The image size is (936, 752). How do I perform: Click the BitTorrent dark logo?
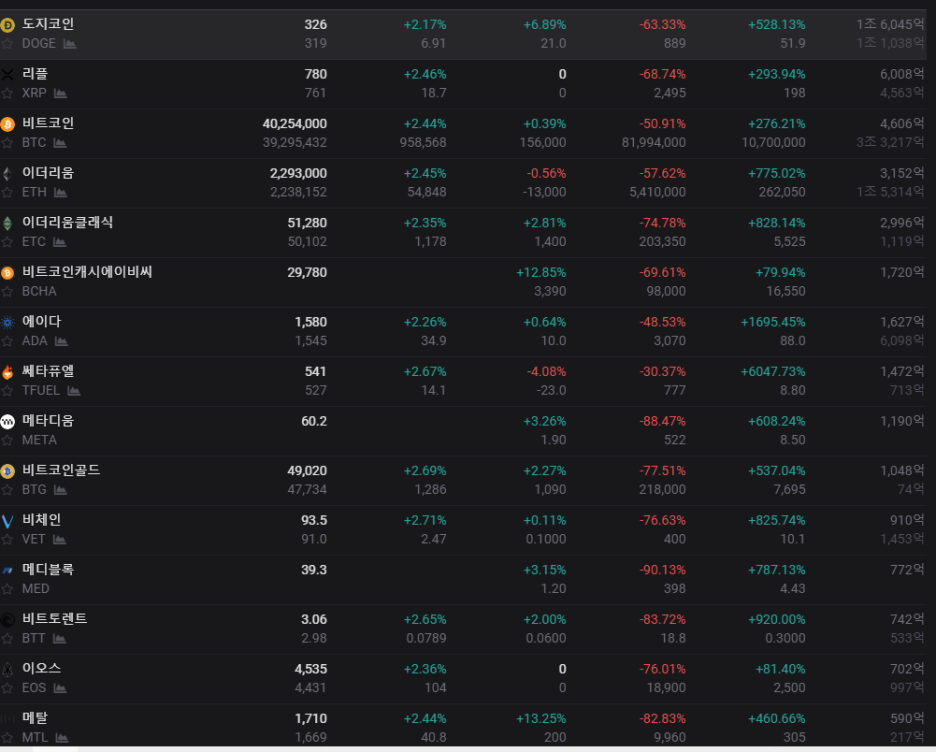pyautogui.click(x=7, y=621)
